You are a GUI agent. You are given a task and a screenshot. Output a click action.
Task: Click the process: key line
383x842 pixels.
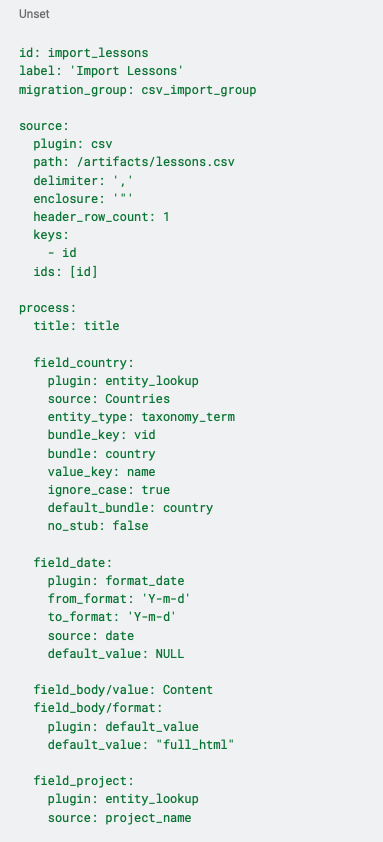(48, 308)
